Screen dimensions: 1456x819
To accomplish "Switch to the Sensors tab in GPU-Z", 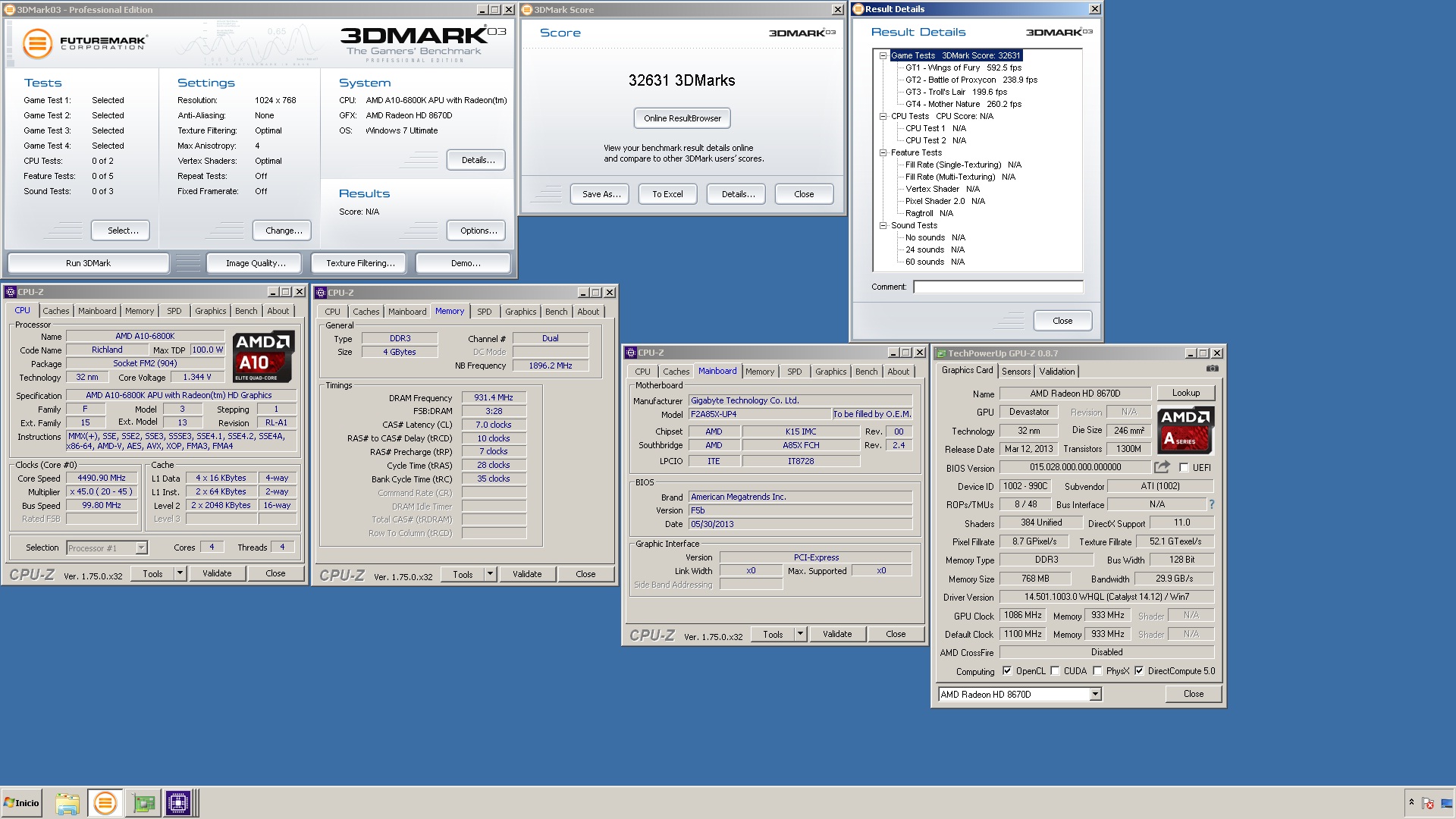I will tap(1016, 371).
